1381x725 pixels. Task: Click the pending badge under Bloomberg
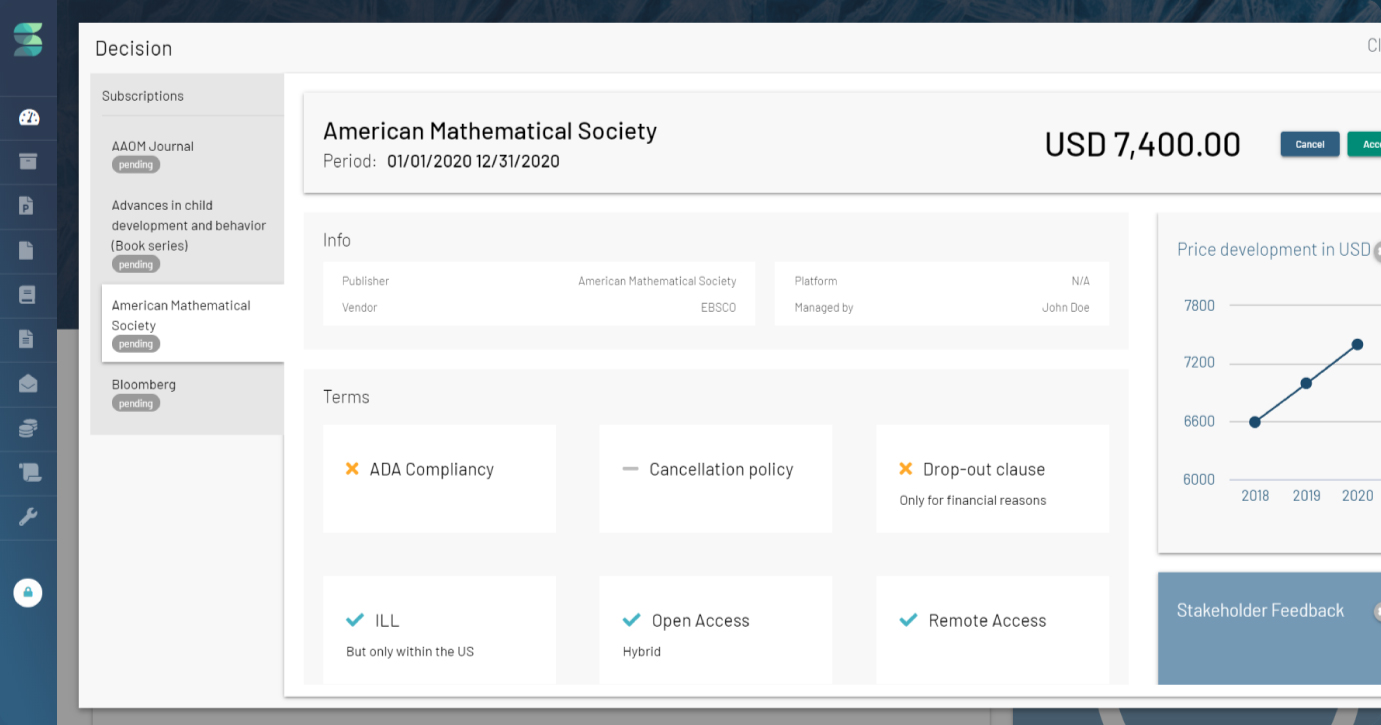(x=136, y=403)
